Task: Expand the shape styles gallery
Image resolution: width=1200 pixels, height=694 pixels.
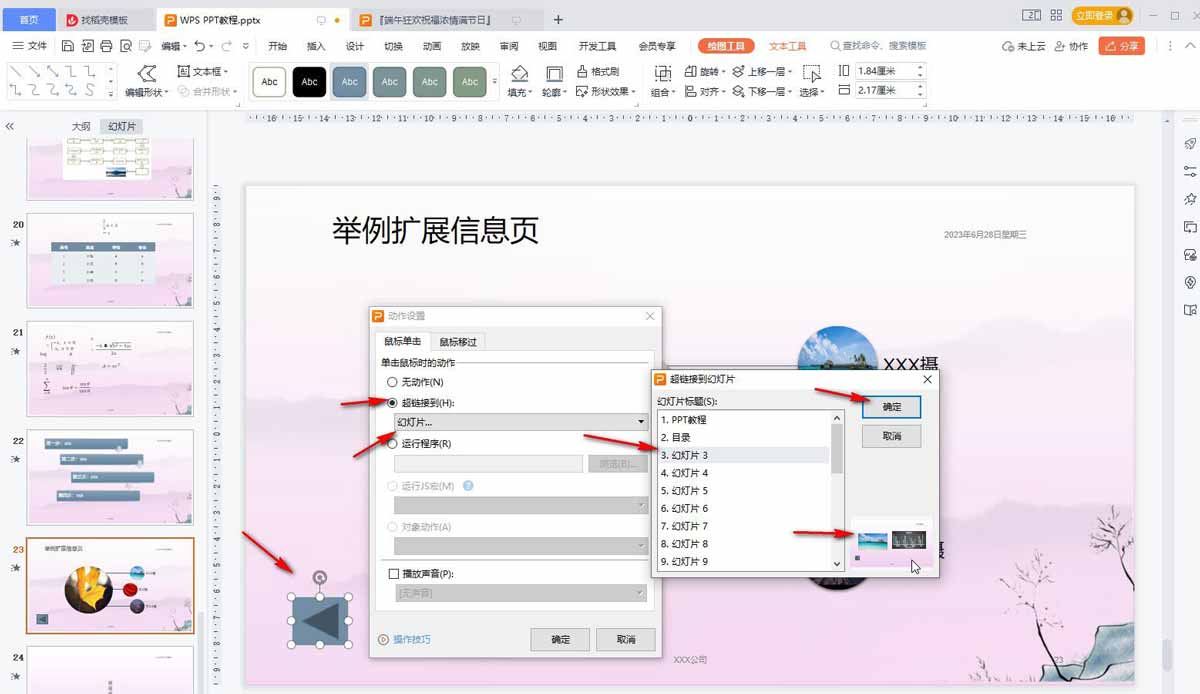Action: (x=495, y=82)
